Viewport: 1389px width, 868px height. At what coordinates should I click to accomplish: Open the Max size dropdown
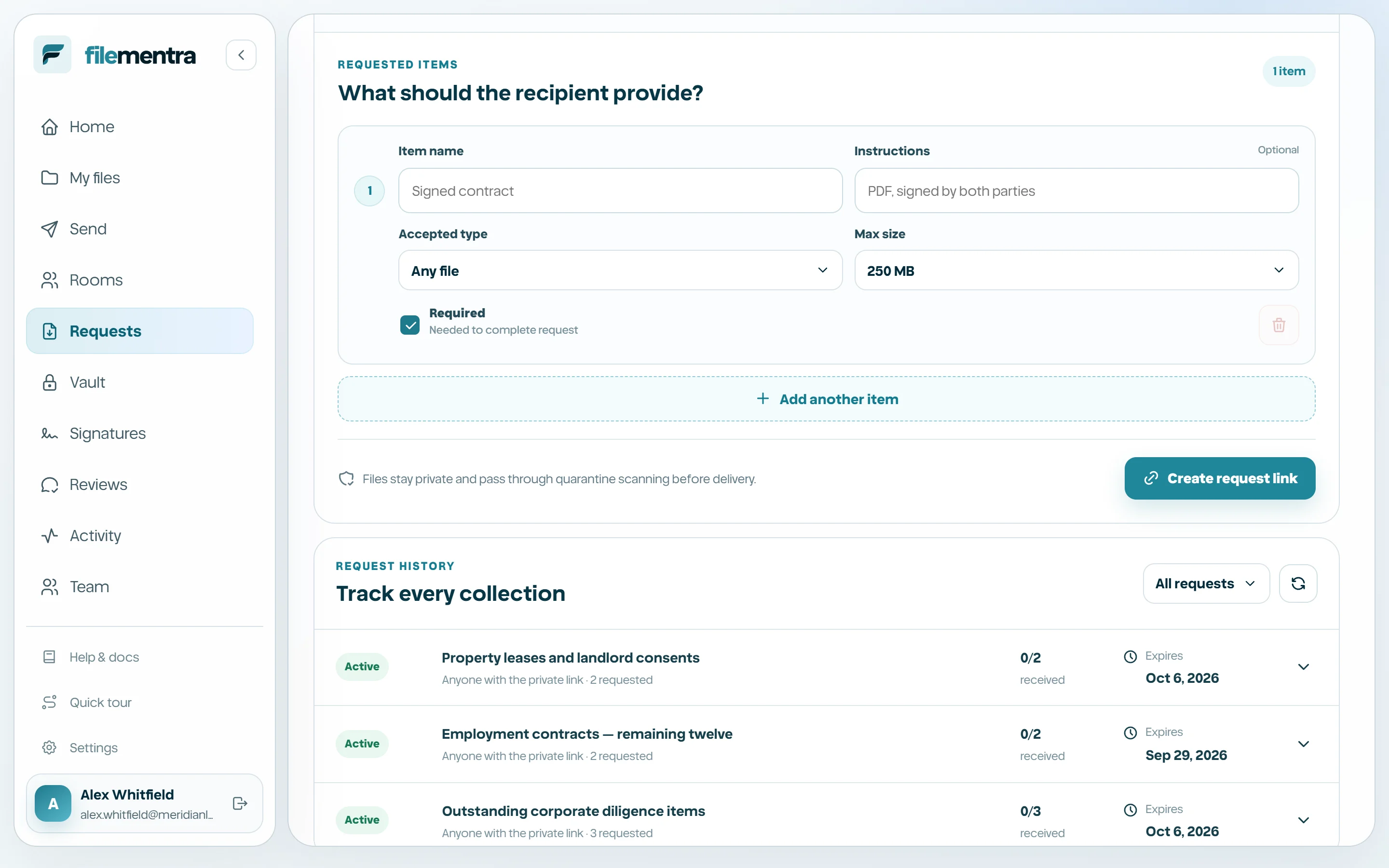[1076, 271]
